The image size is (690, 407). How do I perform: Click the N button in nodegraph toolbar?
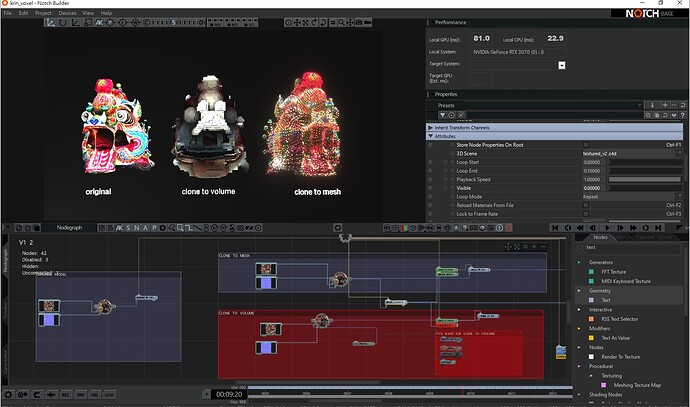[x=136, y=228]
